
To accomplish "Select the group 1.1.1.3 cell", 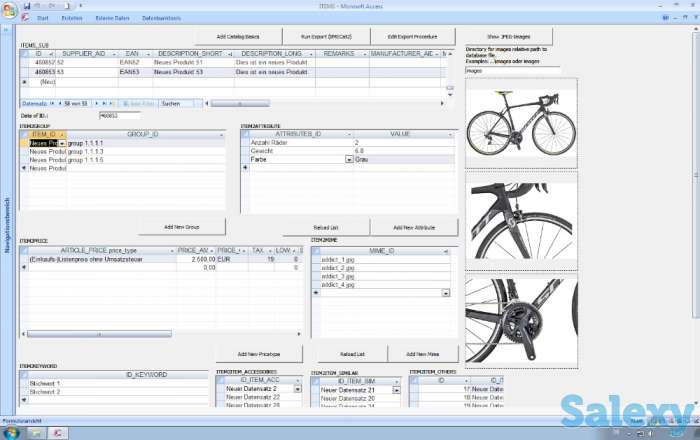I will click(x=146, y=151).
